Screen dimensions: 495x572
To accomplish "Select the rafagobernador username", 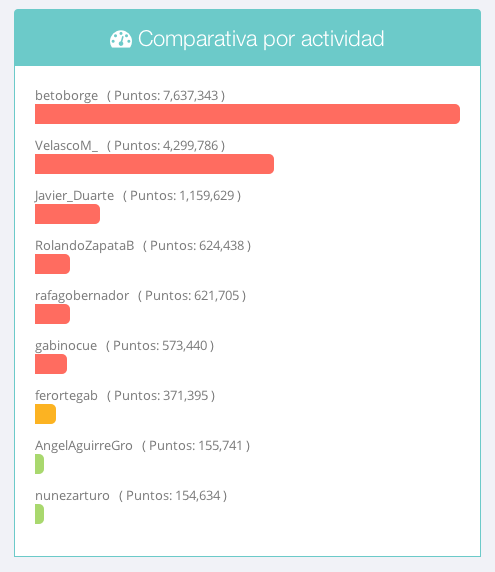I will coord(82,296).
